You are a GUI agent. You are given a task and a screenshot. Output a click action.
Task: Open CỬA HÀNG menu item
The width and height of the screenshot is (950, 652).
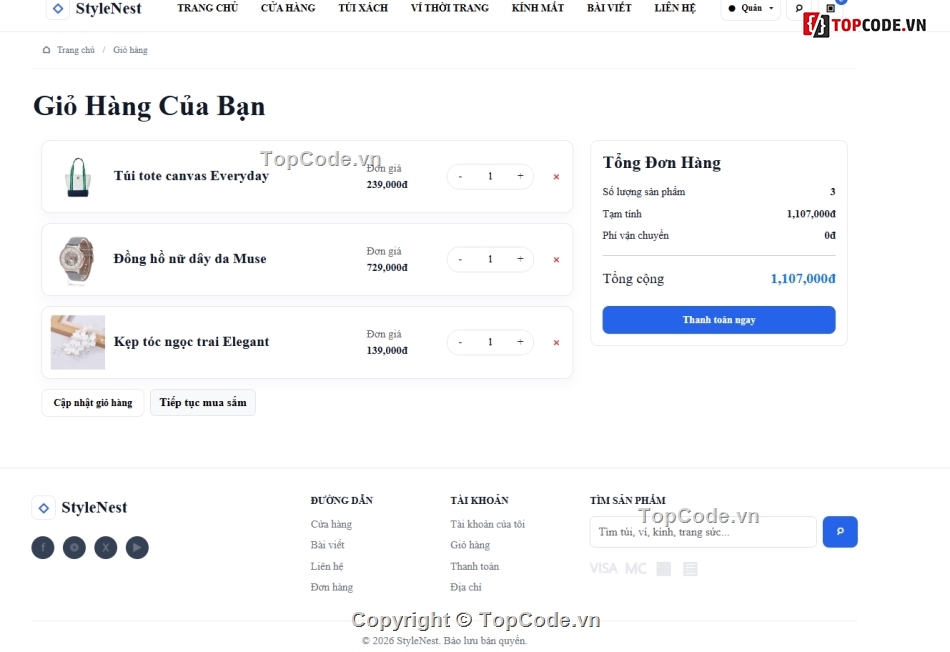[288, 8]
